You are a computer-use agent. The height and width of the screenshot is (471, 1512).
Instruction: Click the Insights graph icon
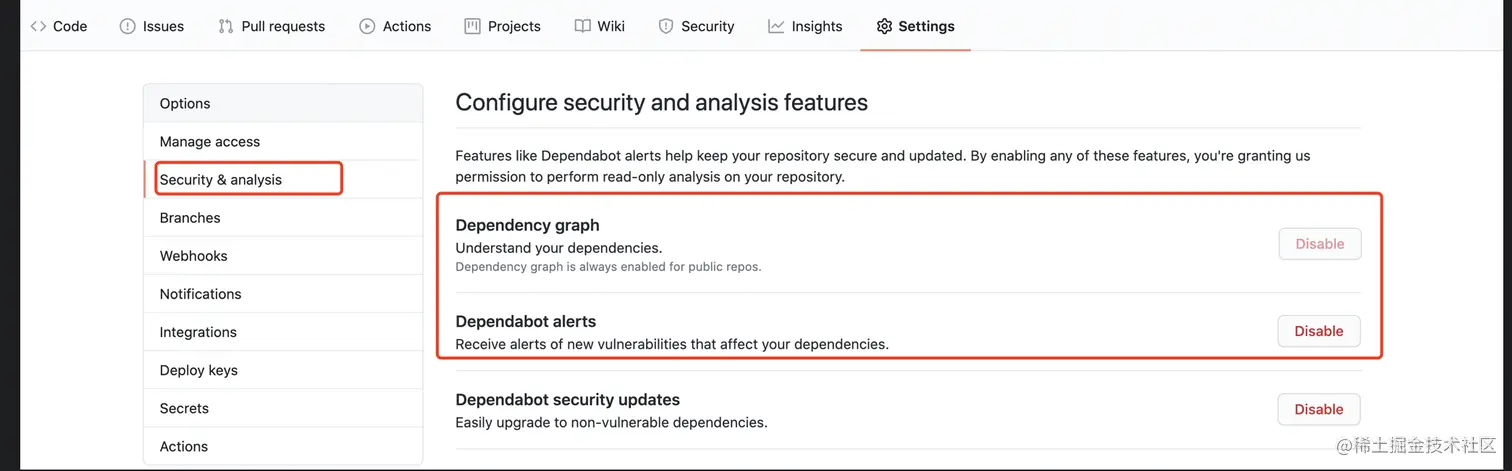[x=776, y=26]
